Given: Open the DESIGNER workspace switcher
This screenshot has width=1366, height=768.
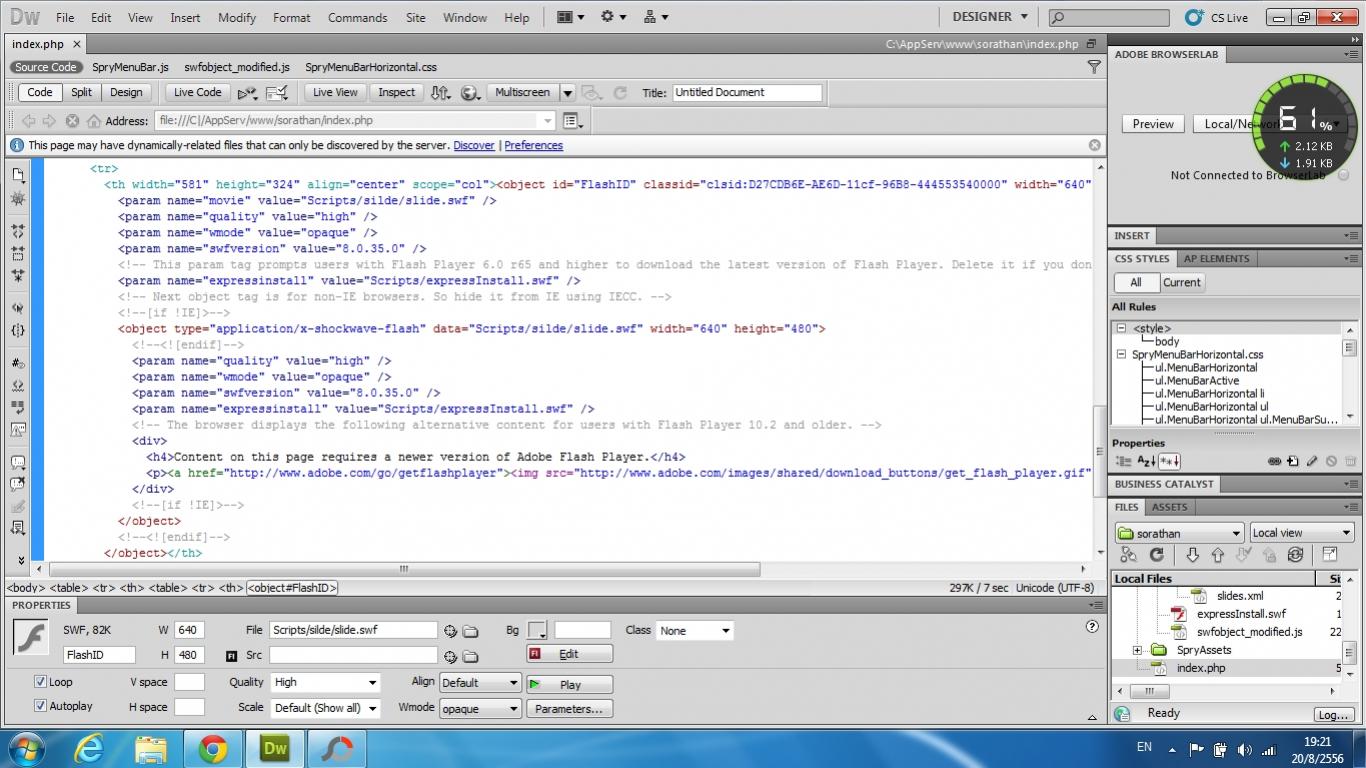Looking at the screenshot, I should (x=990, y=17).
